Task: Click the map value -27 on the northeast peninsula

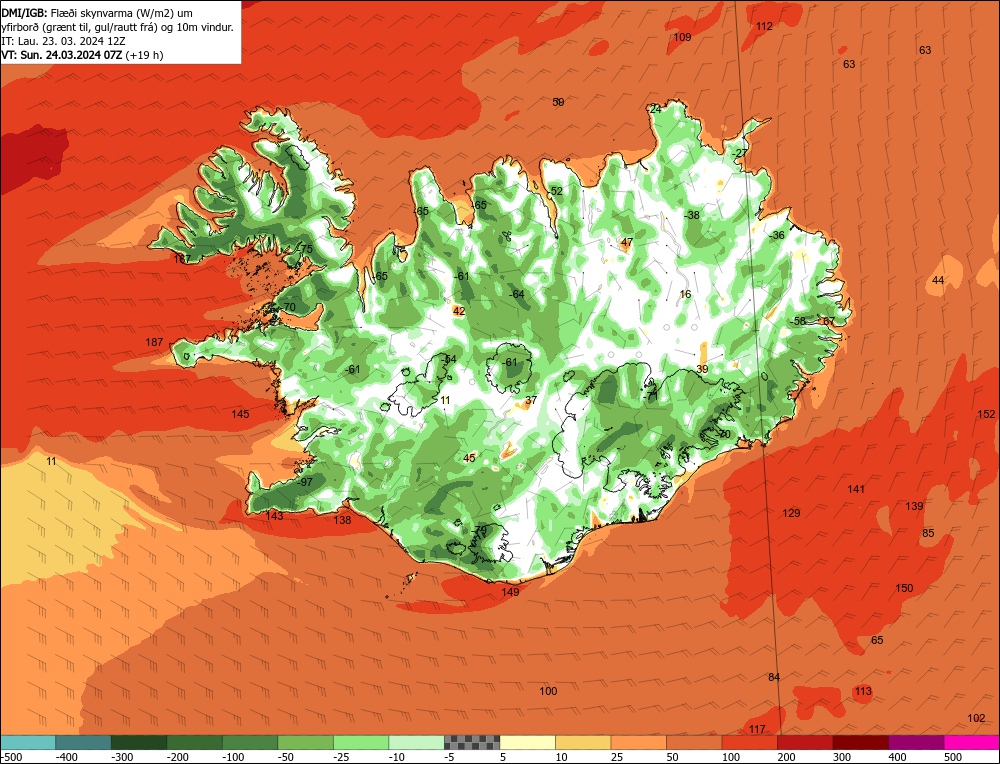Action: tap(740, 153)
